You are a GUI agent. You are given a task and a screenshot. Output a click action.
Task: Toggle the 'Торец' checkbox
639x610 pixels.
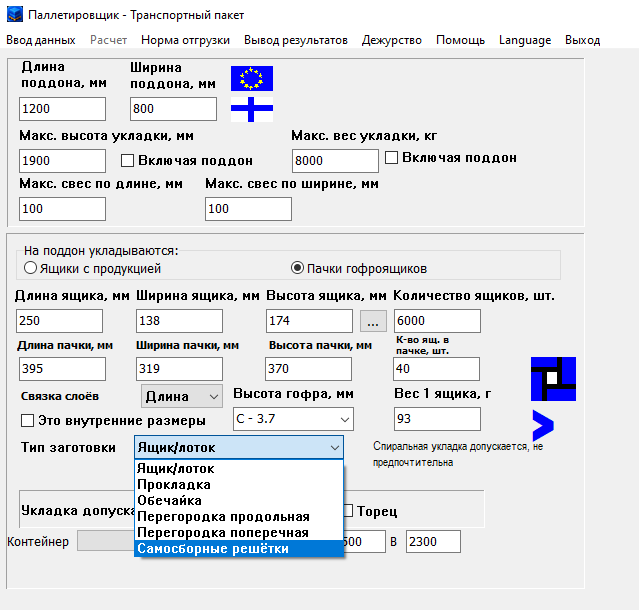point(348,511)
